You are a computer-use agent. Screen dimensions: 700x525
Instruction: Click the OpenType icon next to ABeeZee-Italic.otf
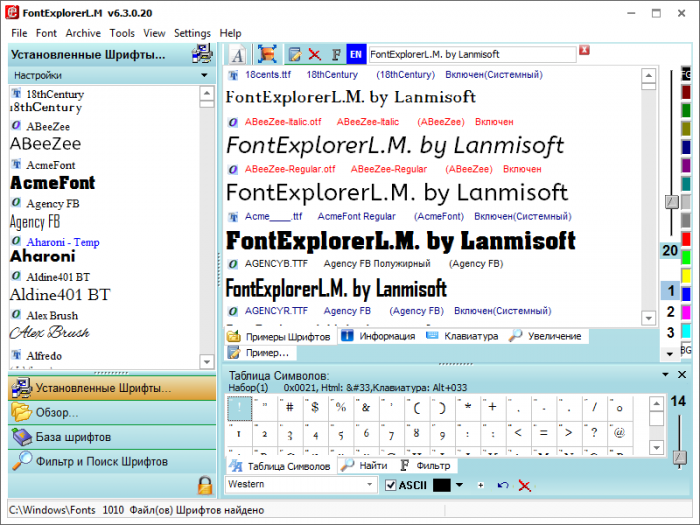click(233, 122)
